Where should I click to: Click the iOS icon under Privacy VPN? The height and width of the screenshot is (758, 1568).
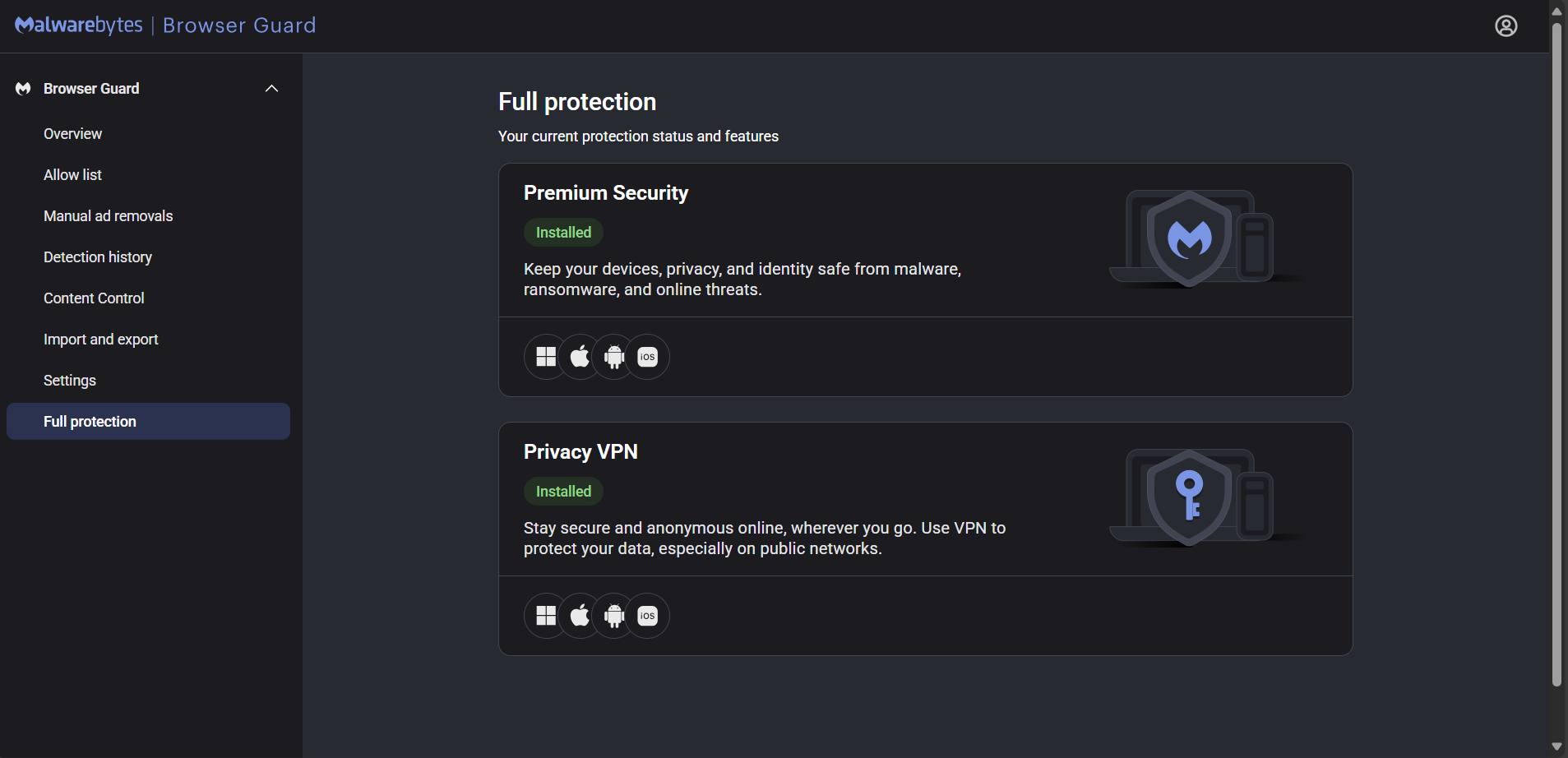pos(648,616)
